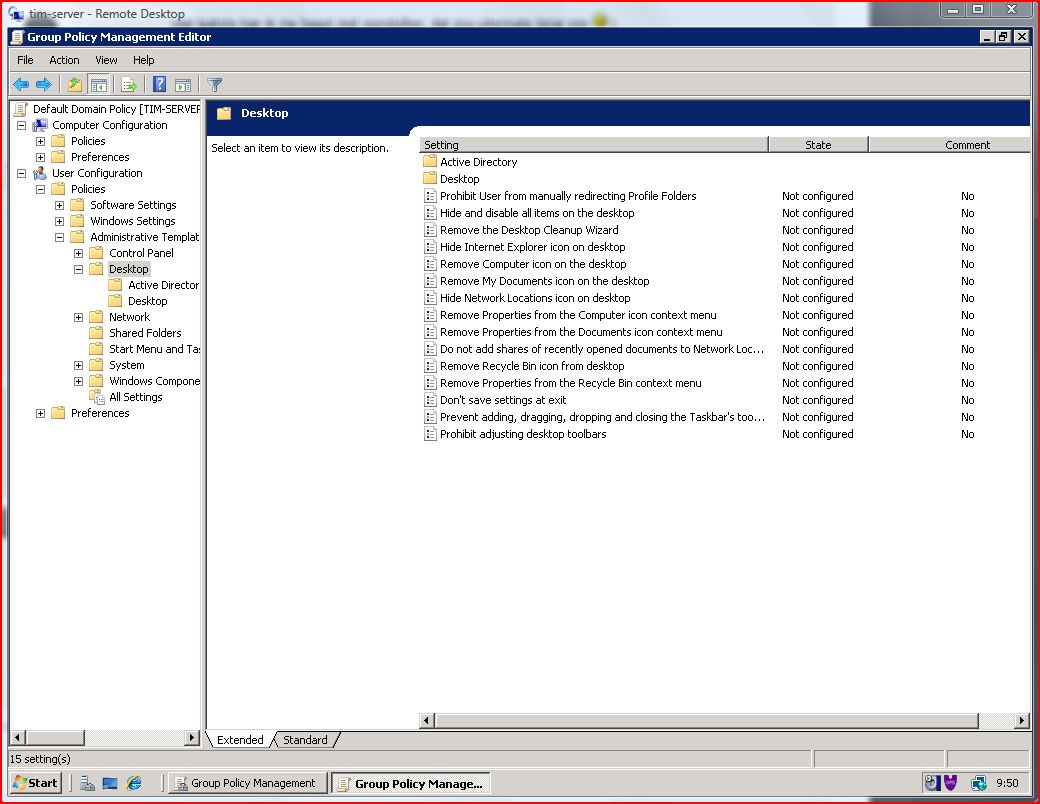Switch to the Standard tab
The width and height of the screenshot is (1040, 804).
[305, 740]
